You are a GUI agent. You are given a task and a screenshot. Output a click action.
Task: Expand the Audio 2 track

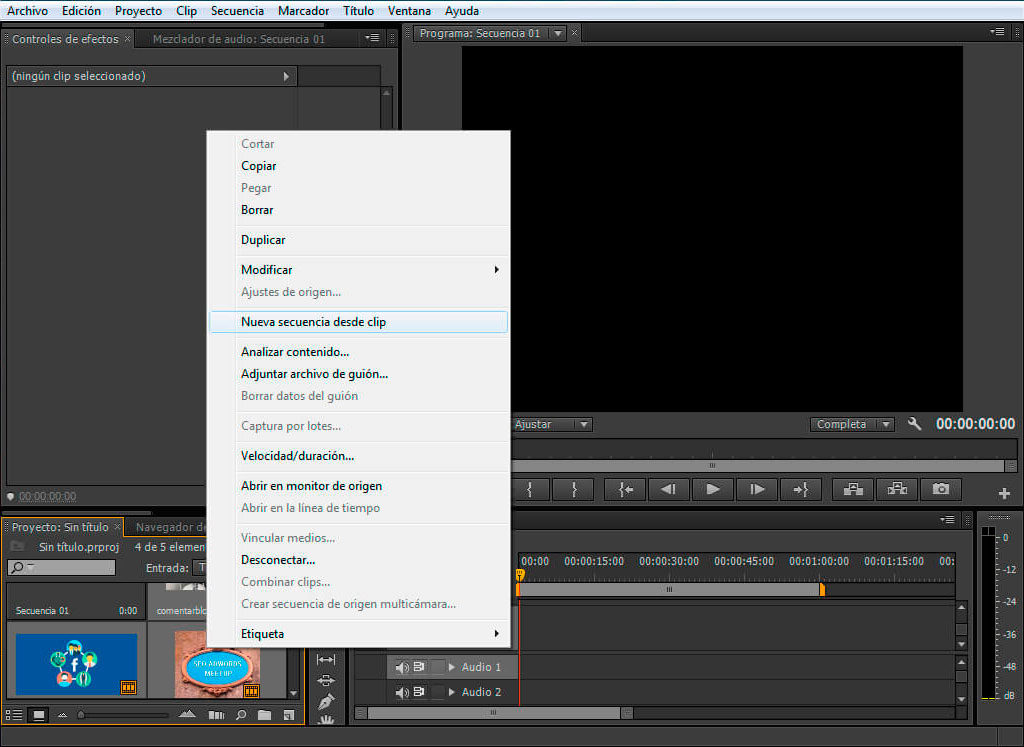click(451, 691)
